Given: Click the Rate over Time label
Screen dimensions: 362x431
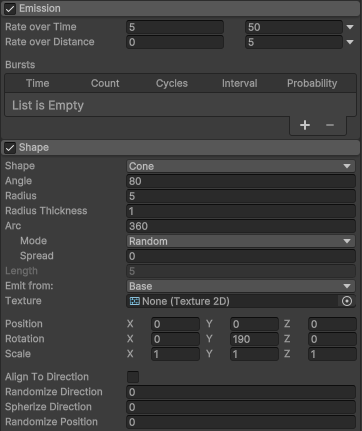Looking at the screenshot, I should tap(41, 27).
